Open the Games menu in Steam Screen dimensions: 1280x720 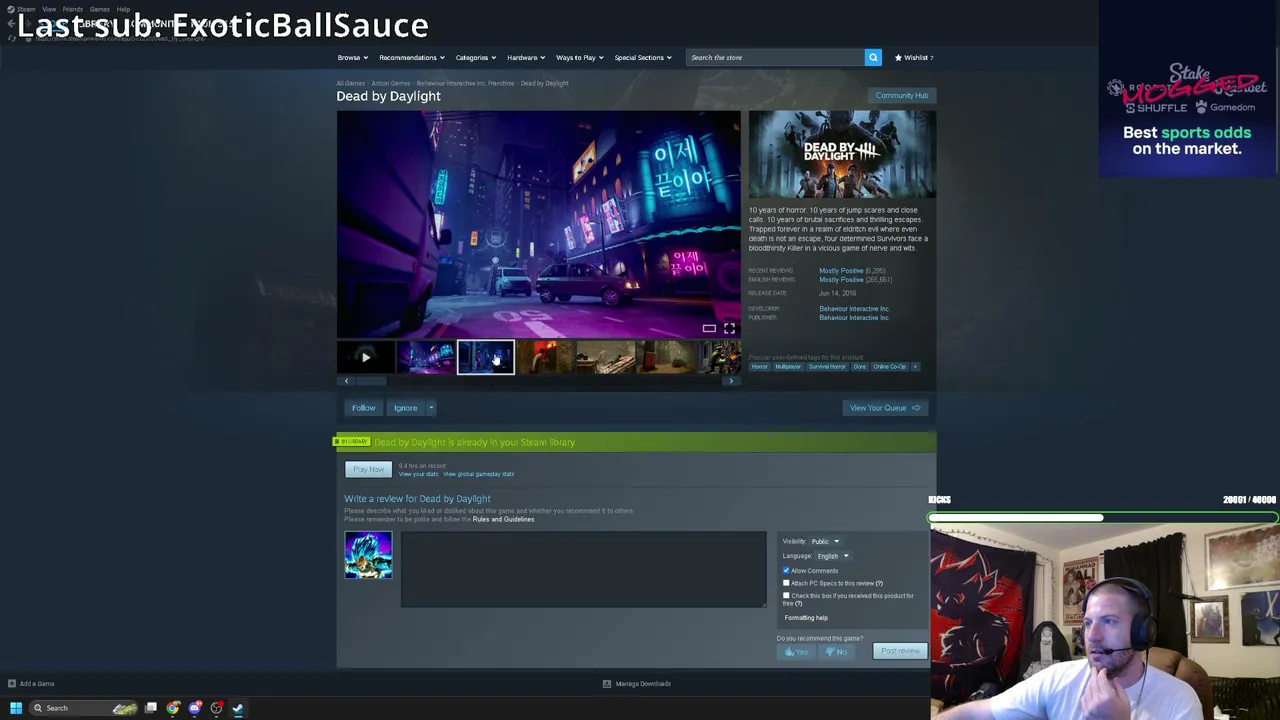(100, 9)
